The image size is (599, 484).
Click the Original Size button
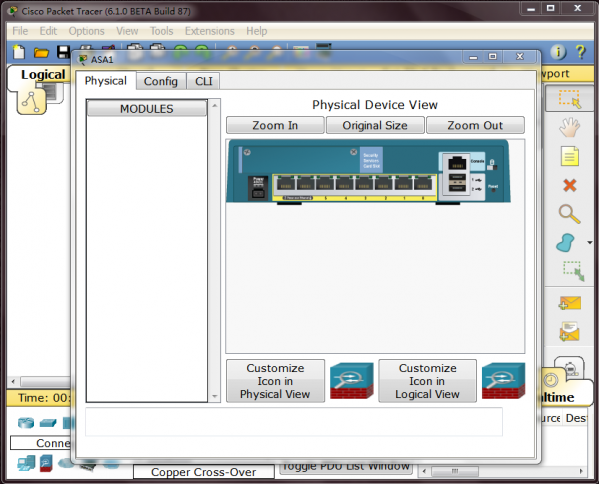375,125
